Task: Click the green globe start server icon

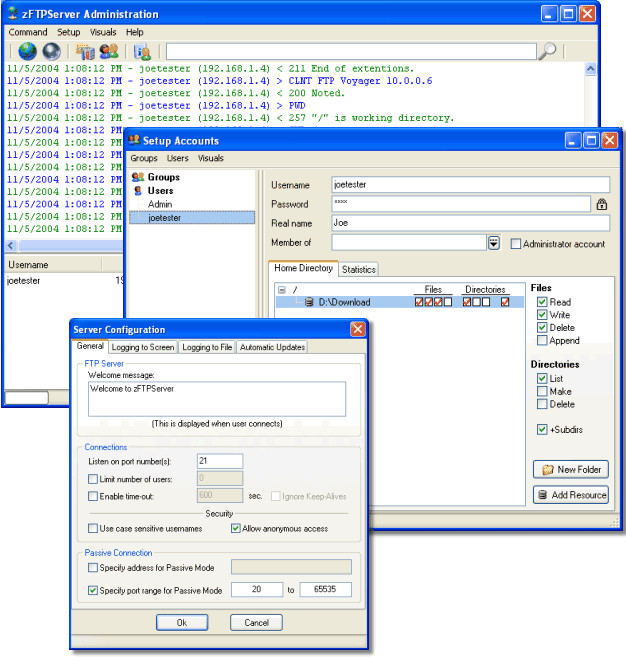Action: pyautogui.click(x=27, y=51)
